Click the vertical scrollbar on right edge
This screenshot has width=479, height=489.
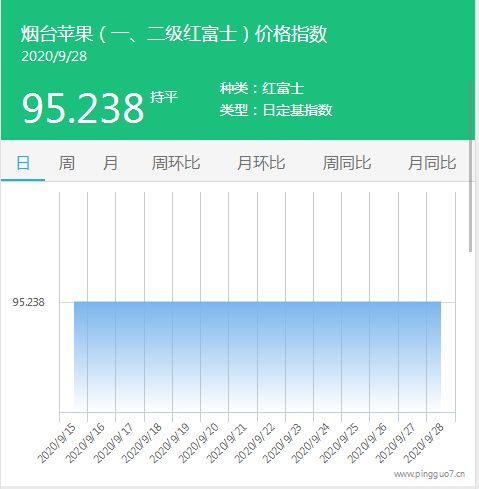tap(470, 167)
